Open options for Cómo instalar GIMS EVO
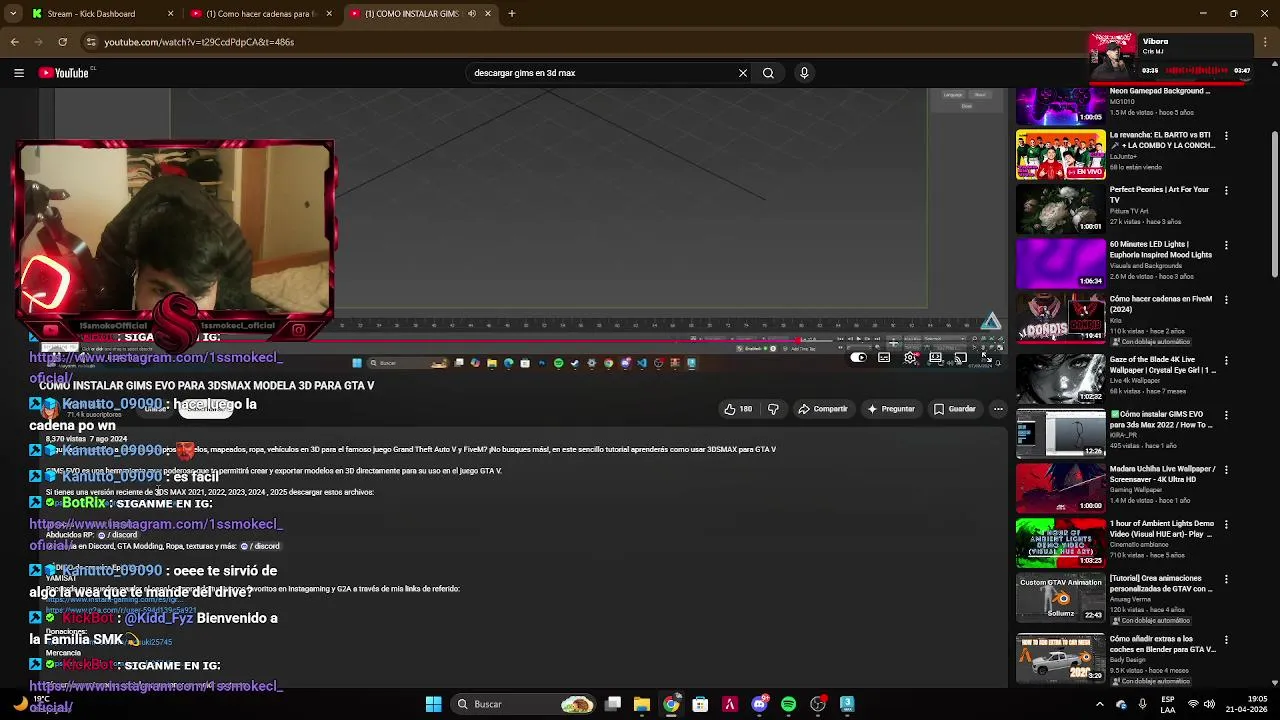Screen dimensions: 1280x720 point(1226,415)
